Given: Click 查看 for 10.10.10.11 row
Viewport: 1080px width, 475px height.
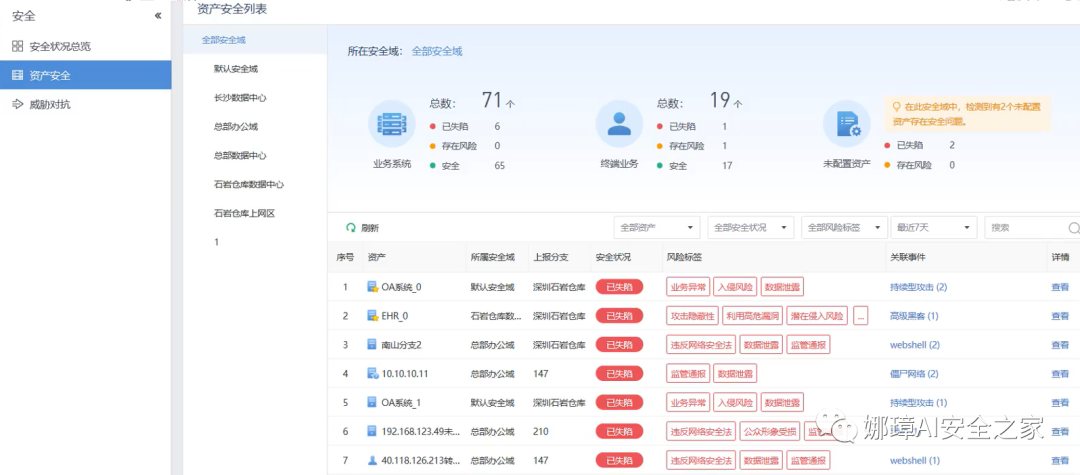Looking at the screenshot, I should point(1060,374).
